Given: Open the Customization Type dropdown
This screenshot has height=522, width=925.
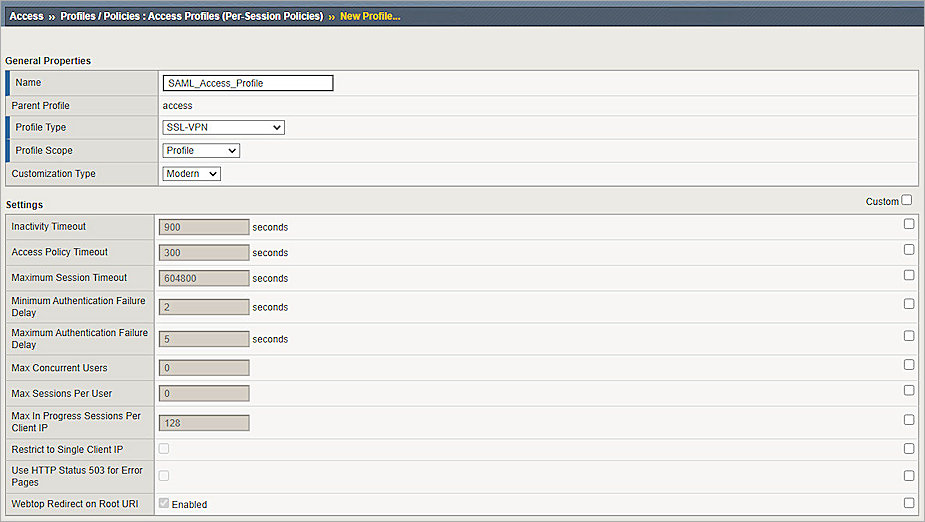Looking at the screenshot, I should click(x=192, y=174).
